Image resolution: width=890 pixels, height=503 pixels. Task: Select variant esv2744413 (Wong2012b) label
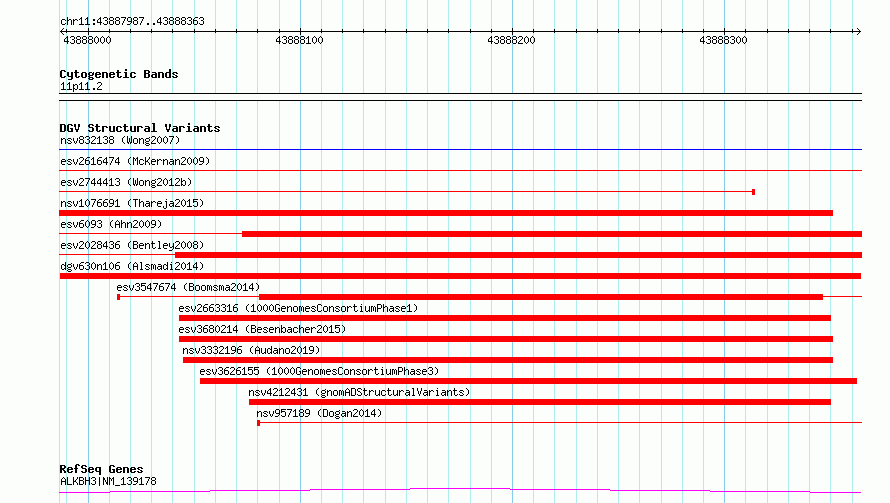(x=126, y=182)
